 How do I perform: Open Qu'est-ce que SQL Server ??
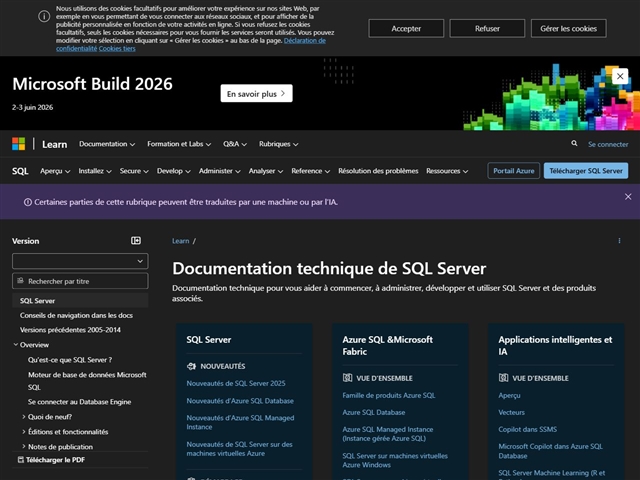coord(70,360)
